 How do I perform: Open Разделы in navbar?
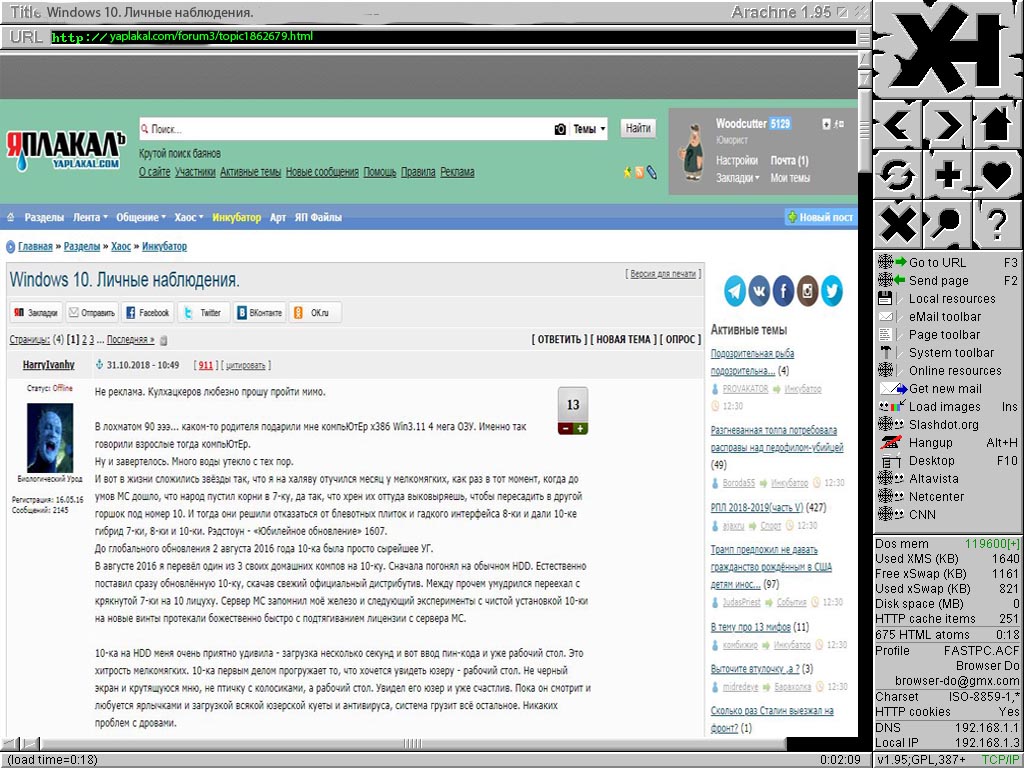pos(44,217)
